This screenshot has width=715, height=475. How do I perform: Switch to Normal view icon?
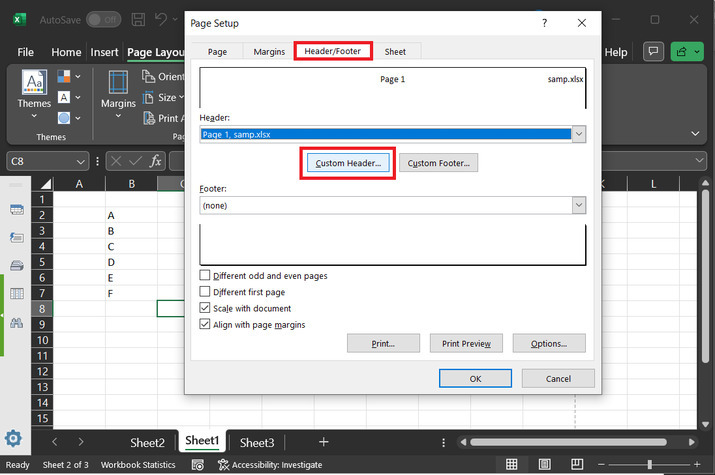click(x=512, y=464)
